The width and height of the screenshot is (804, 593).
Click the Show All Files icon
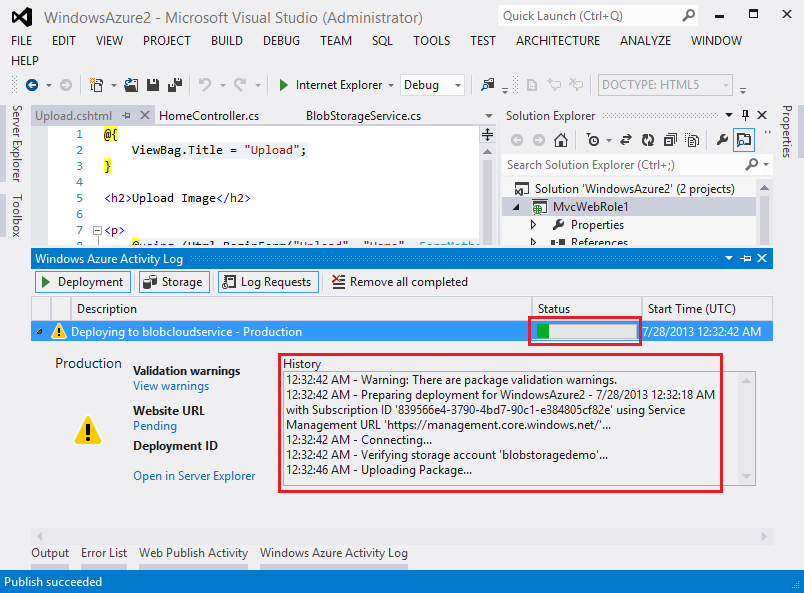pos(692,140)
